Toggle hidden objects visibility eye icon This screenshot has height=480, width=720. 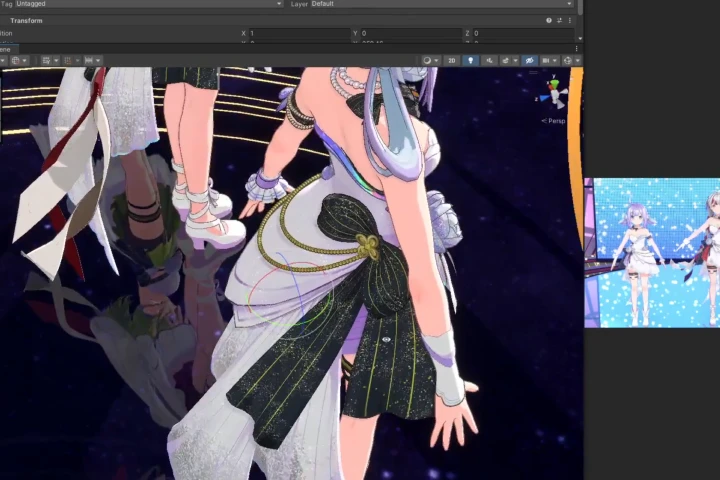point(529,61)
